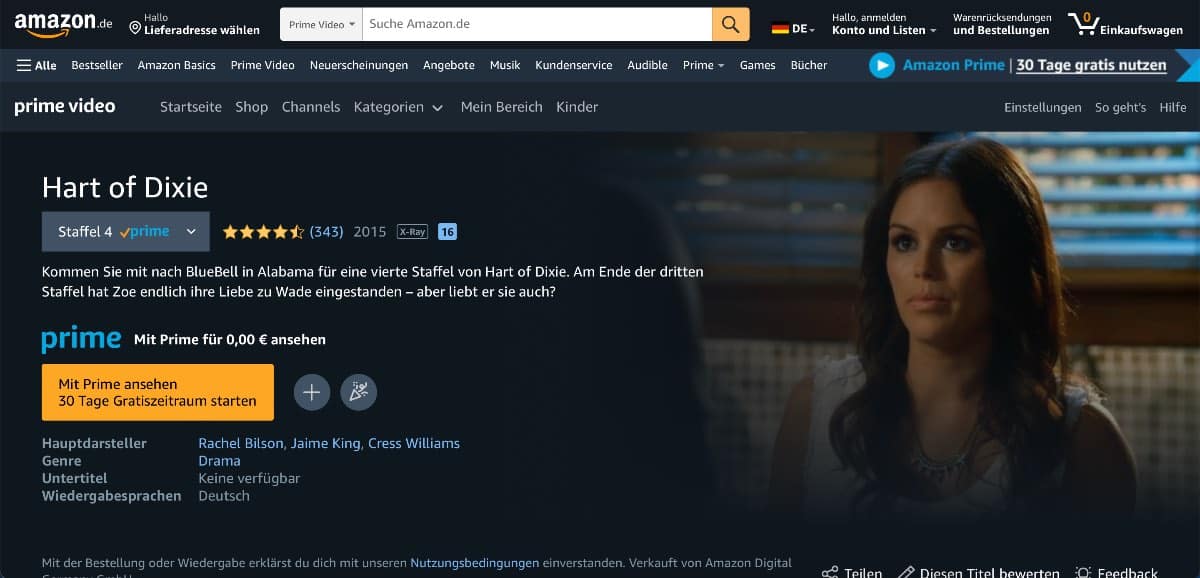Screen dimensions: 1200x578
Task: Click the German flag language icon
Action: pyautogui.click(x=780, y=29)
